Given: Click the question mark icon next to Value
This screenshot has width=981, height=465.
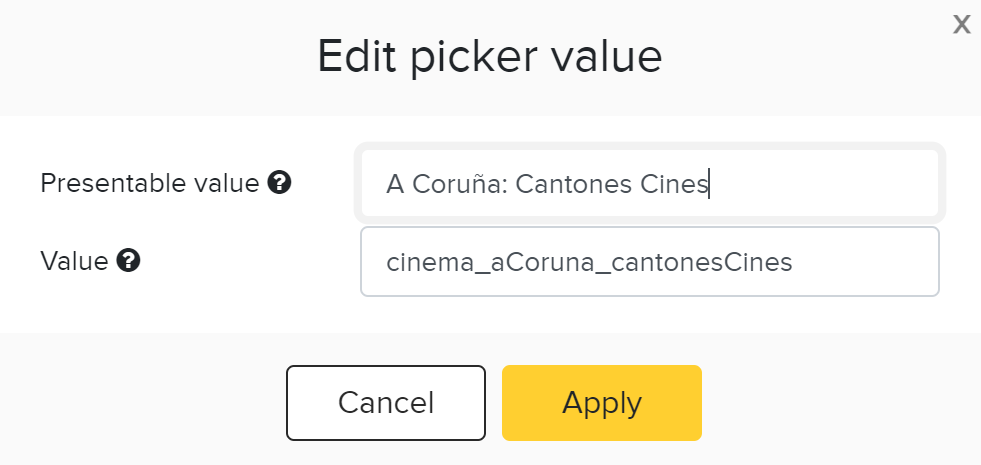Looking at the screenshot, I should pos(128,260).
